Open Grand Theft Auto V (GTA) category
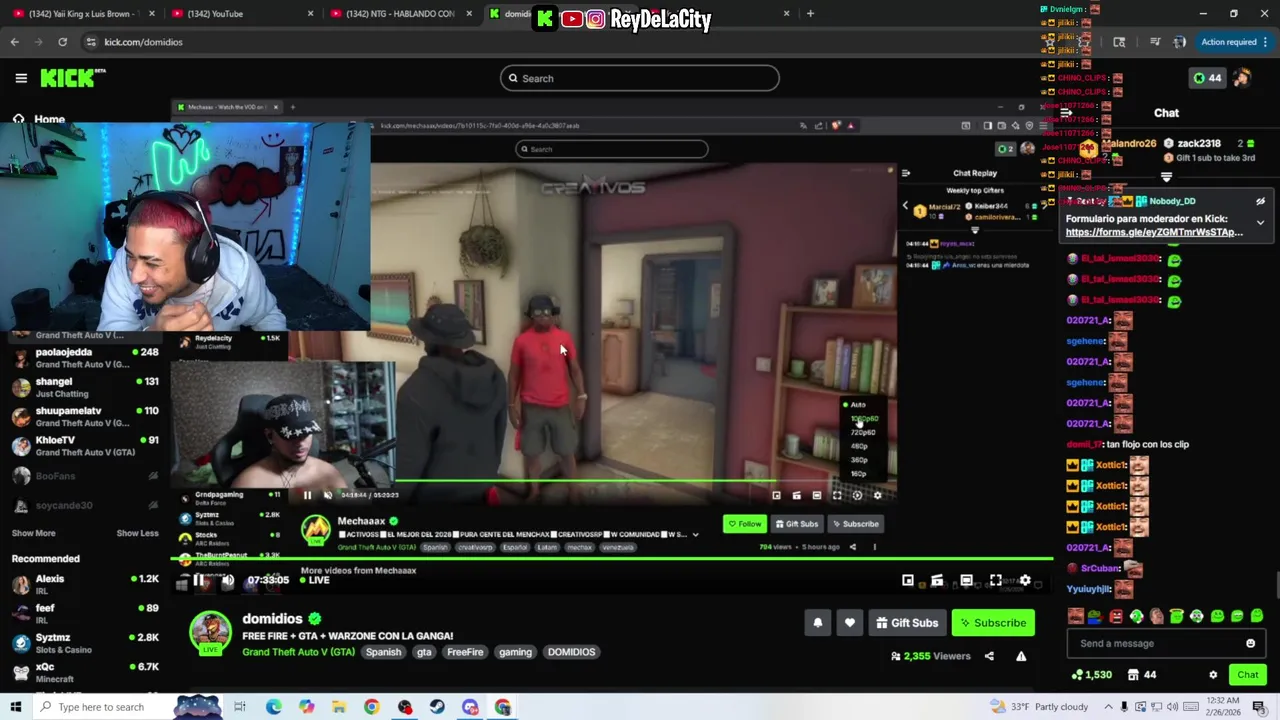Image resolution: width=1280 pixels, height=720 pixels. coord(298,652)
